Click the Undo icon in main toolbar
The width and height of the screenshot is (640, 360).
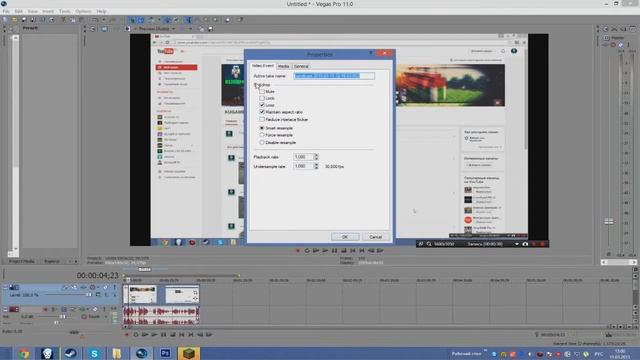pos(95,20)
